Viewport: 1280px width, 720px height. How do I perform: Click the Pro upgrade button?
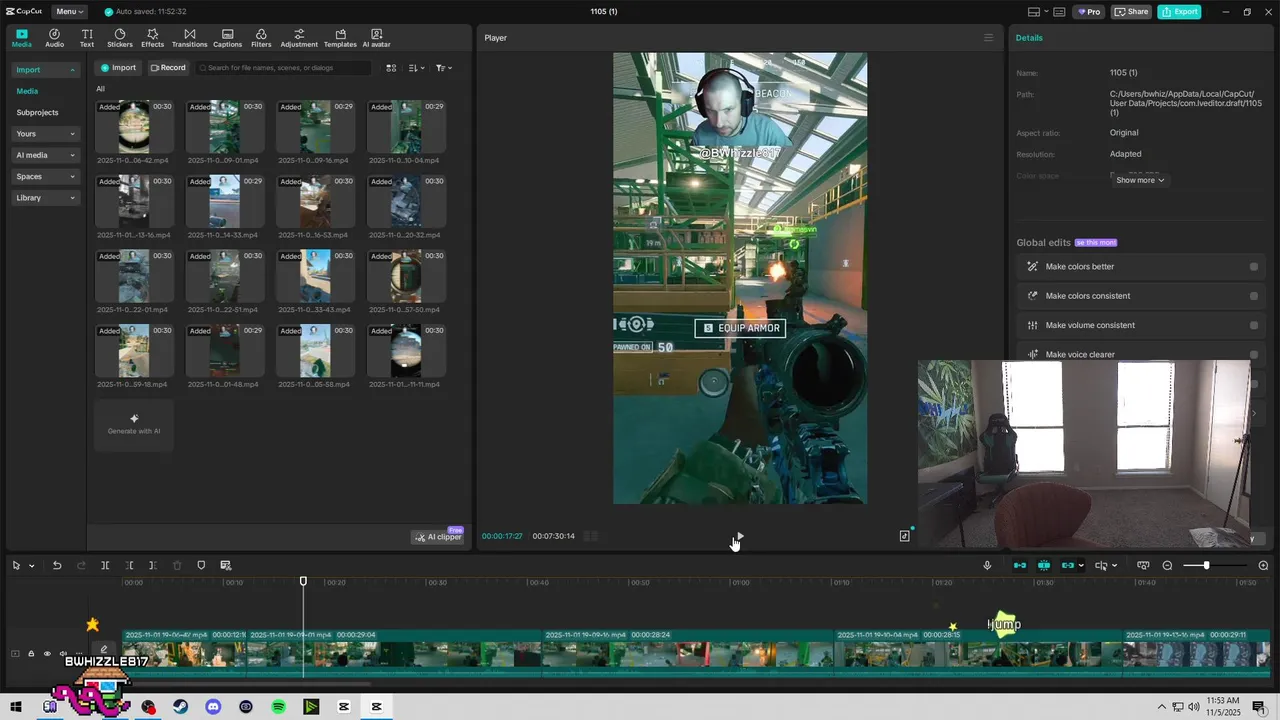point(1088,12)
